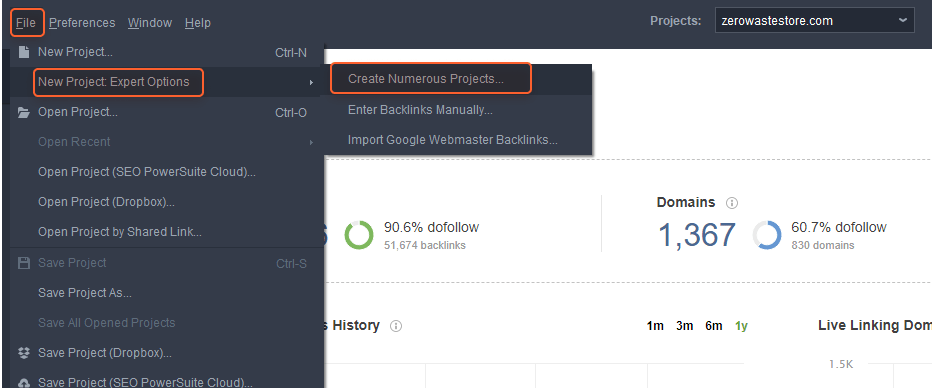Select the 3m time range
The height and width of the screenshot is (388, 932).
(x=685, y=326)
